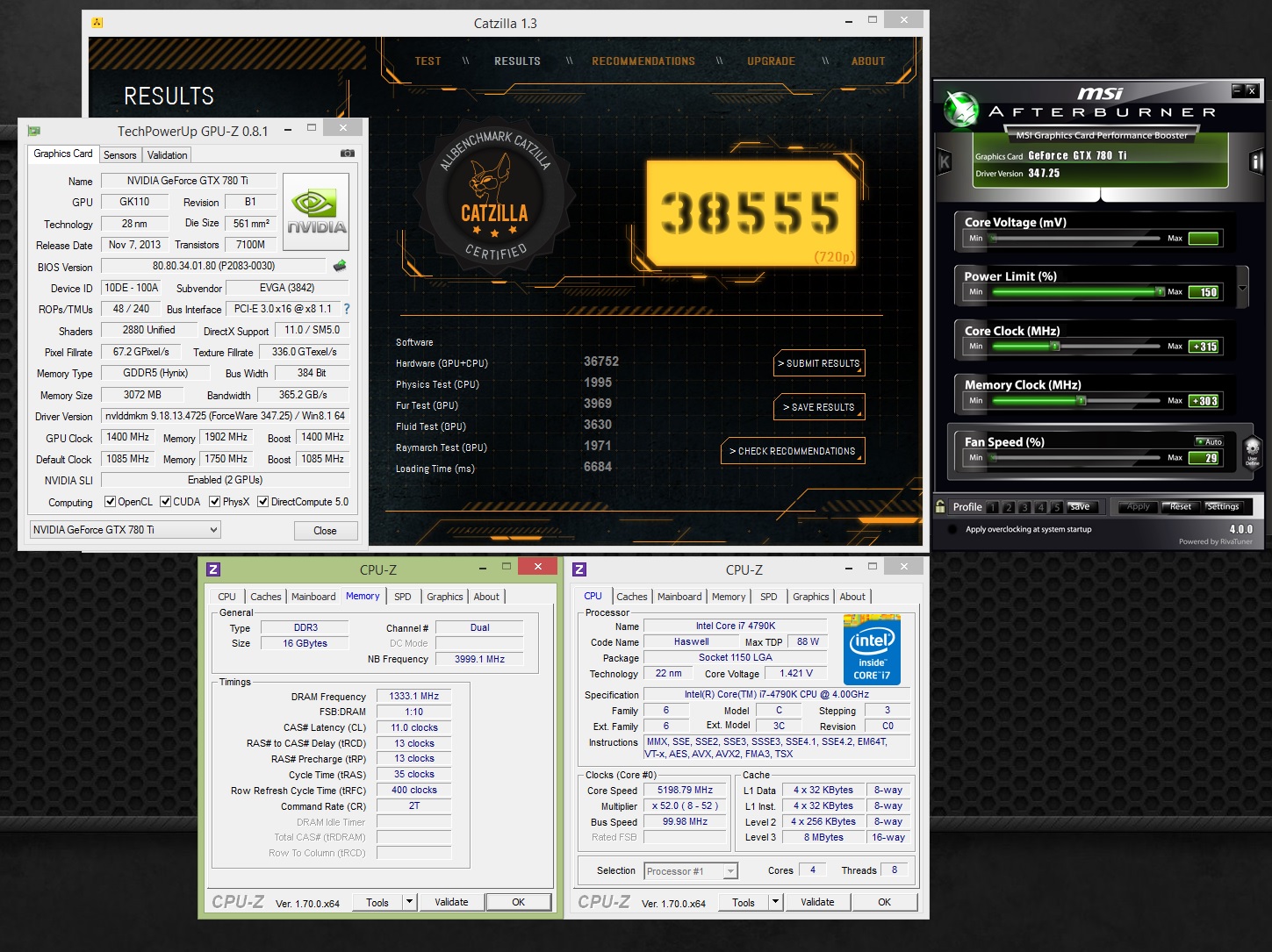Click Validate in the CPU-Z Memory window
Image resolution: width=1272 pixels, height=952 pixels.
(451, 902)
